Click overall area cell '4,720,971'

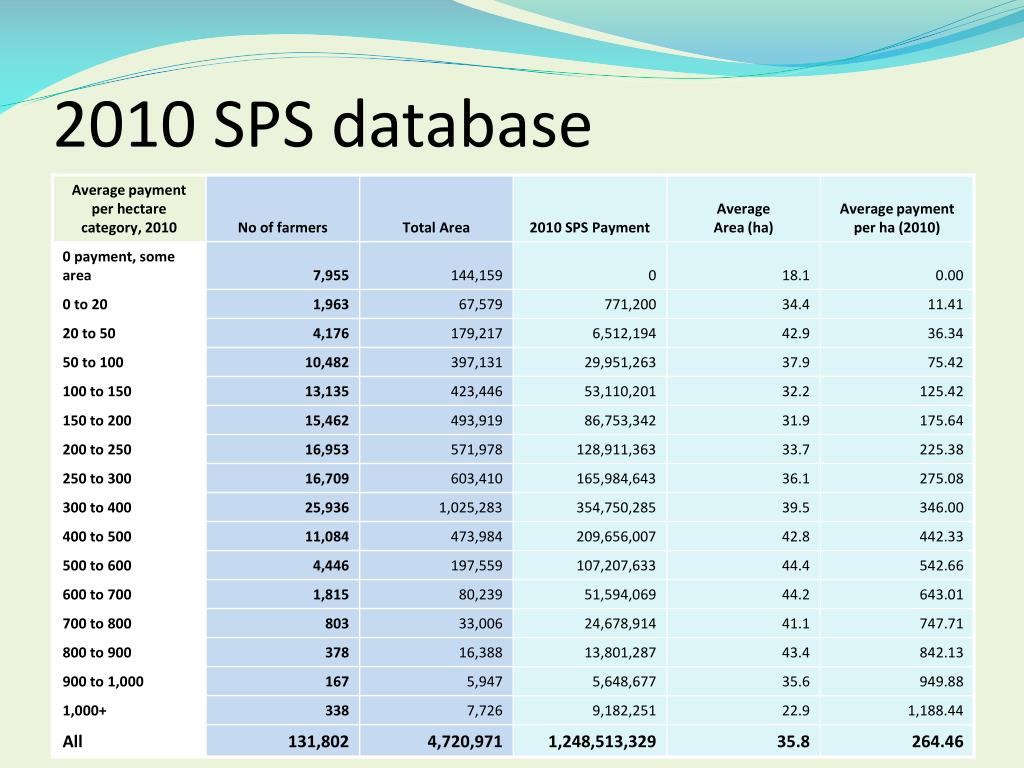[x=465, y=742]
